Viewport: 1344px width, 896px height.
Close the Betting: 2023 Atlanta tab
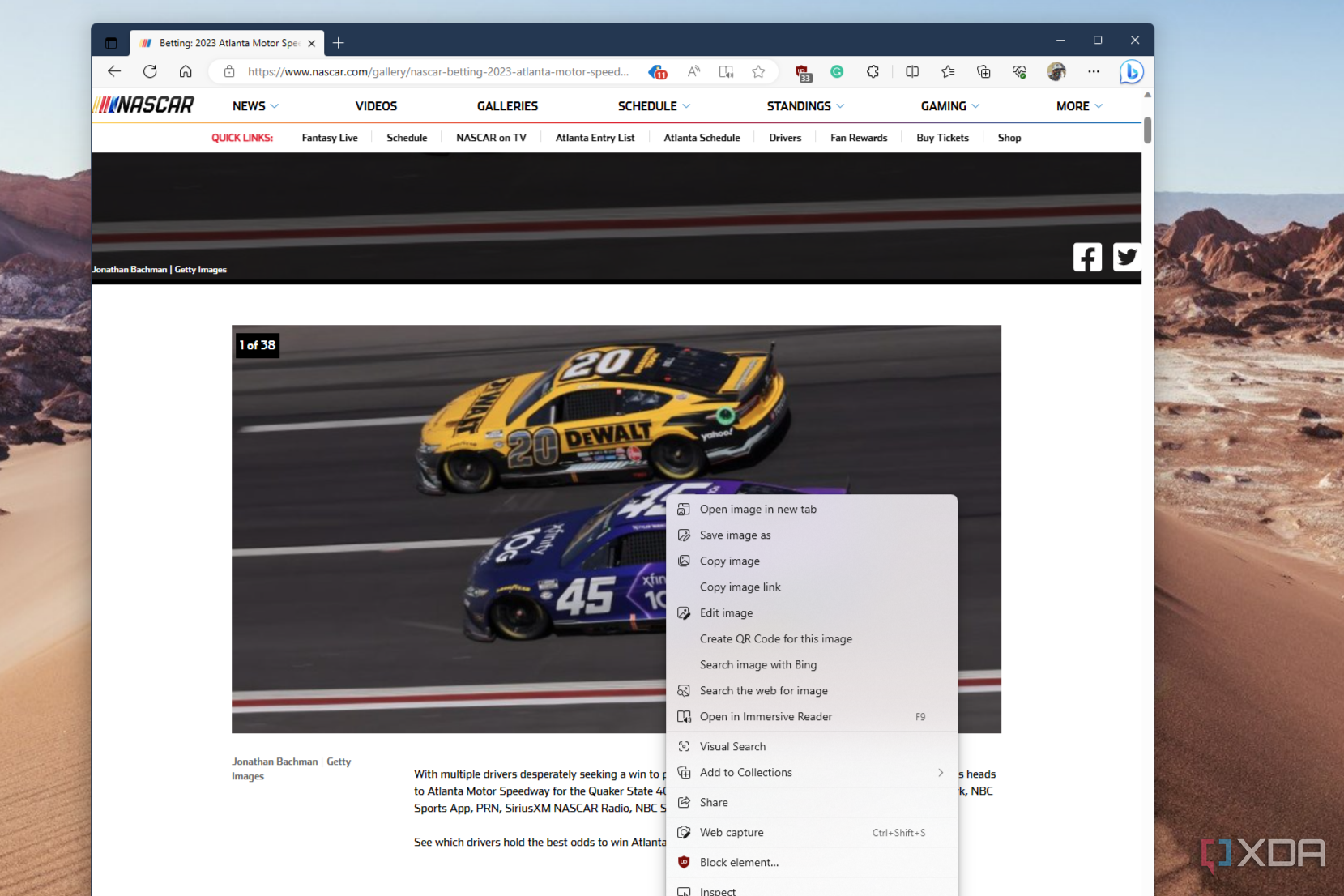click(x=312, y=44)
